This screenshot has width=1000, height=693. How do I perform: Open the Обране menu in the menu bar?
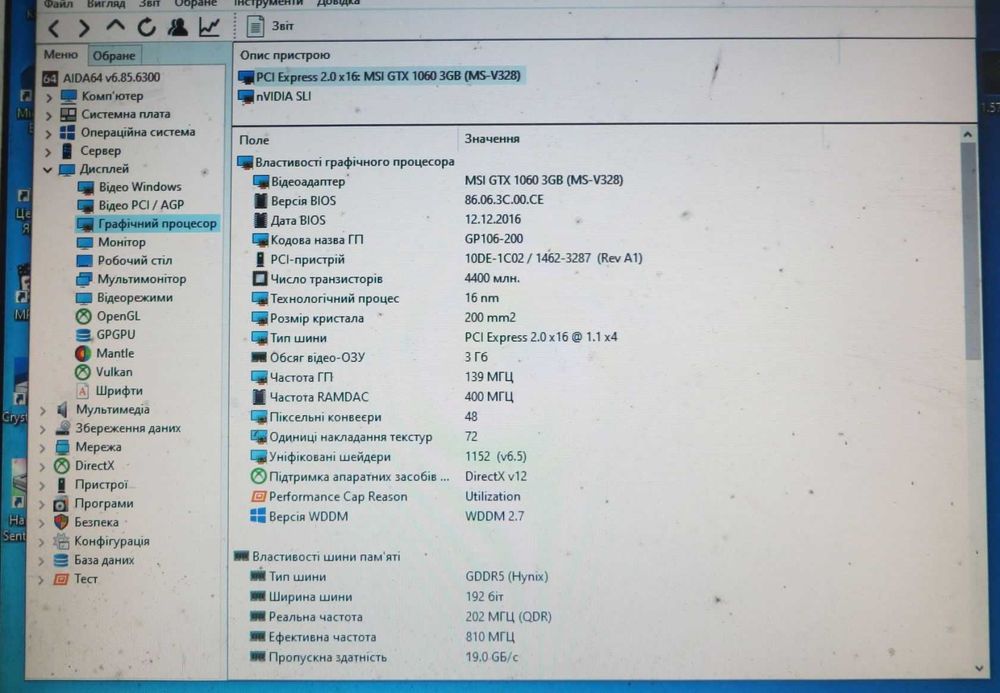tap(195, 4)
